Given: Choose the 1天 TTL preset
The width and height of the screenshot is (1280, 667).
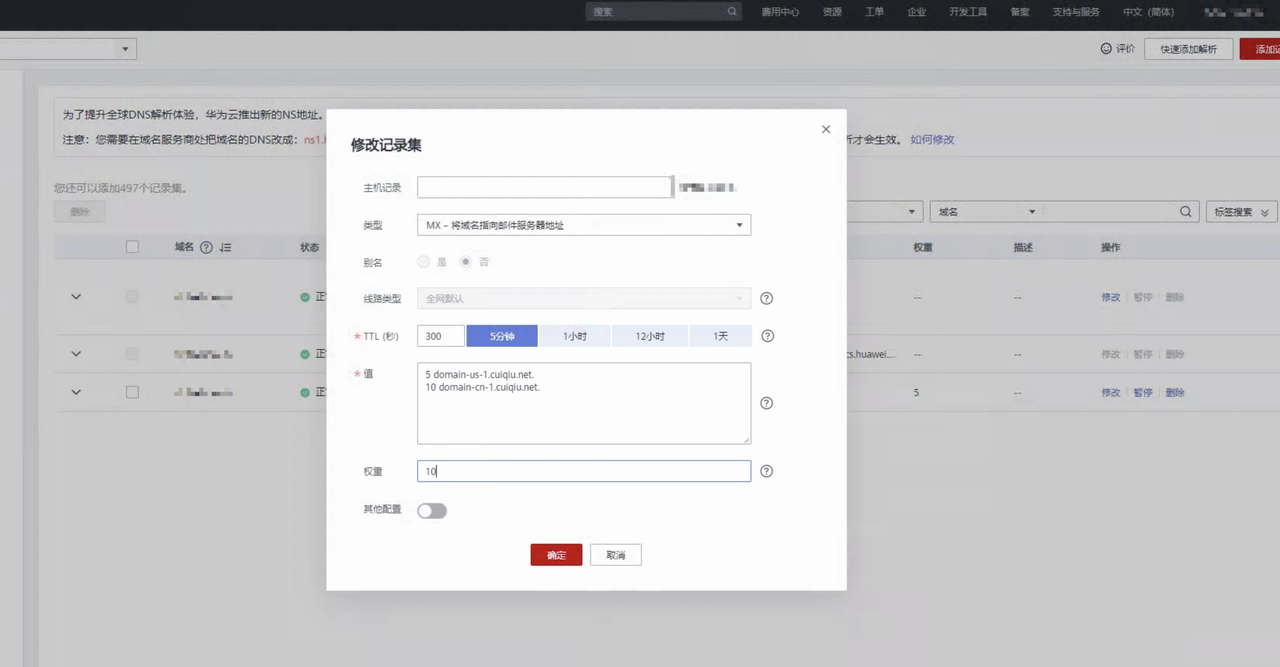Looking at the screenshot, I should point(721,336).
